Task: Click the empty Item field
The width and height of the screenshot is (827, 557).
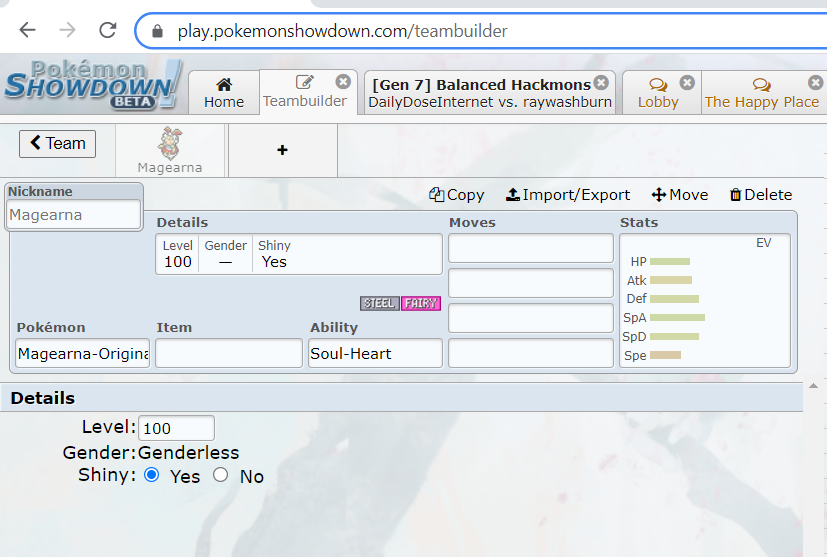Action: click(x=229, y=353)
